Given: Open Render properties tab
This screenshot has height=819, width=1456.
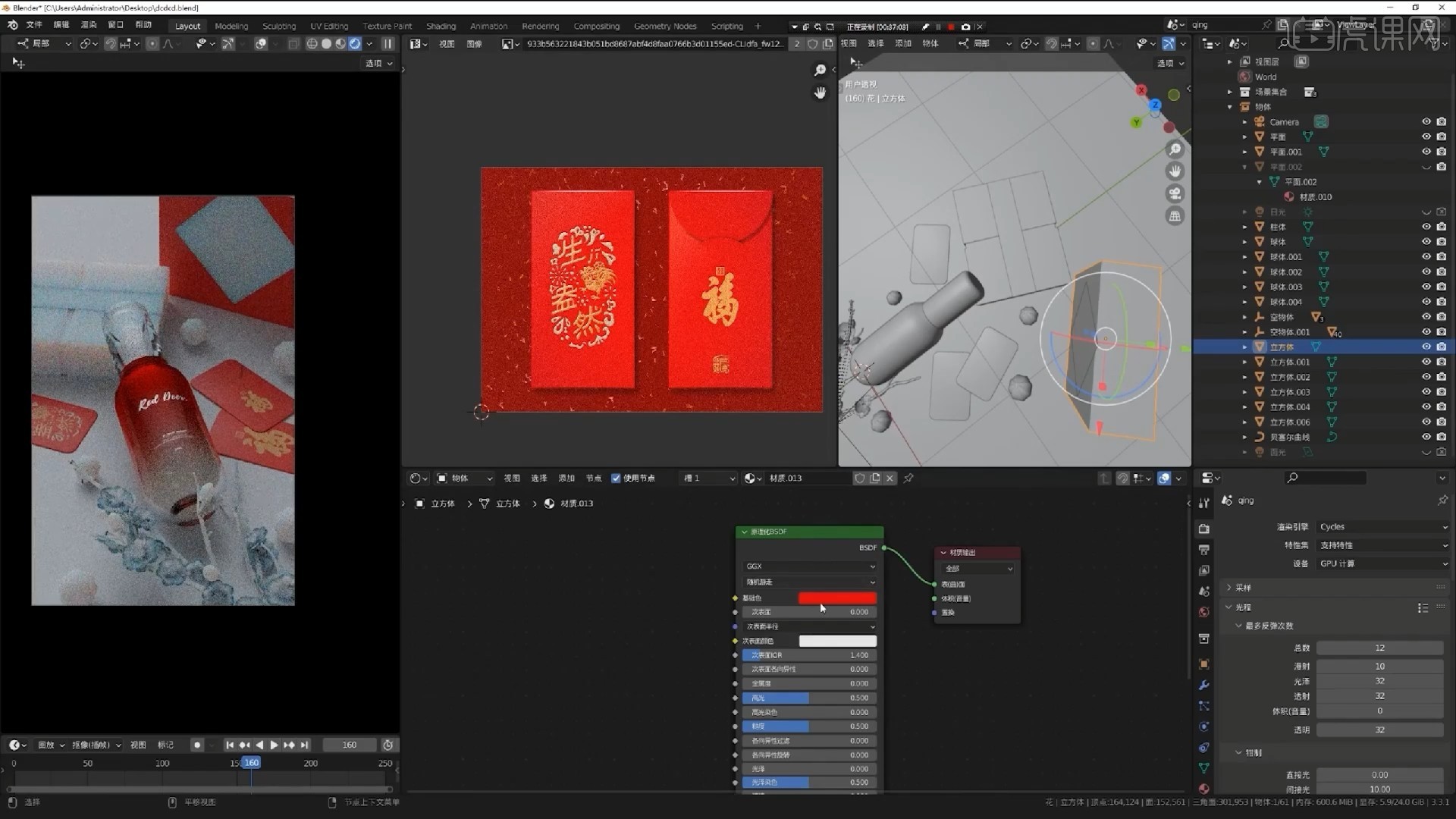Looking at the screenshot, I should pyautogui.click(x=1204, y=529).
